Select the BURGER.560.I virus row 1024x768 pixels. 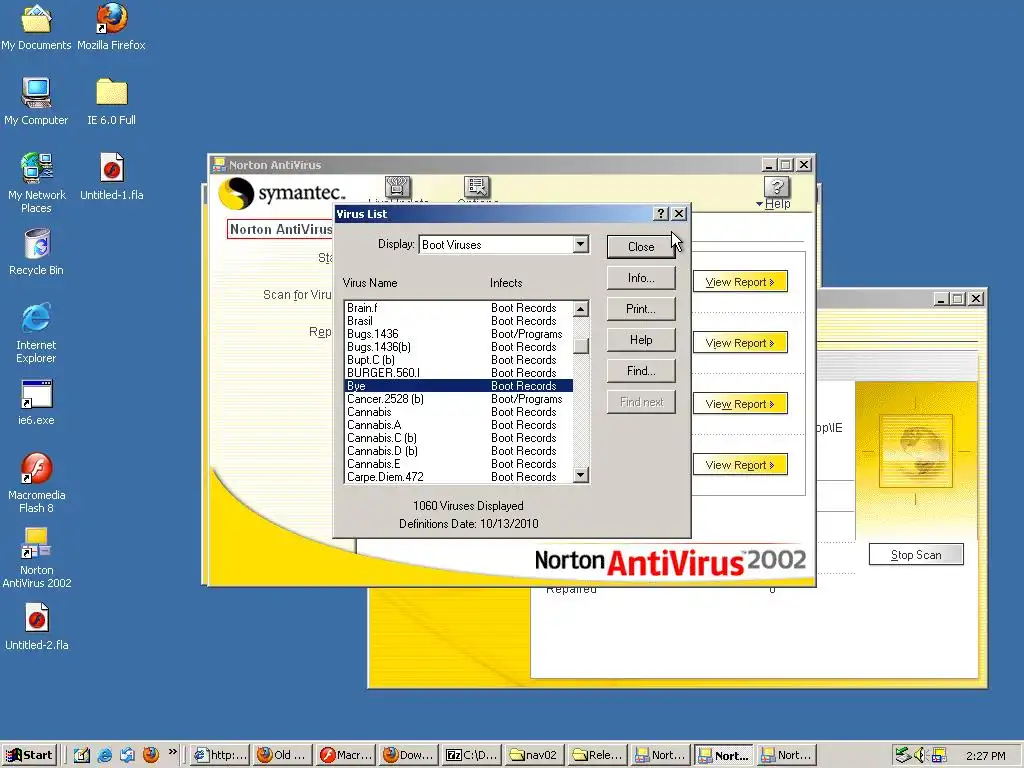[x=458, y=373]
